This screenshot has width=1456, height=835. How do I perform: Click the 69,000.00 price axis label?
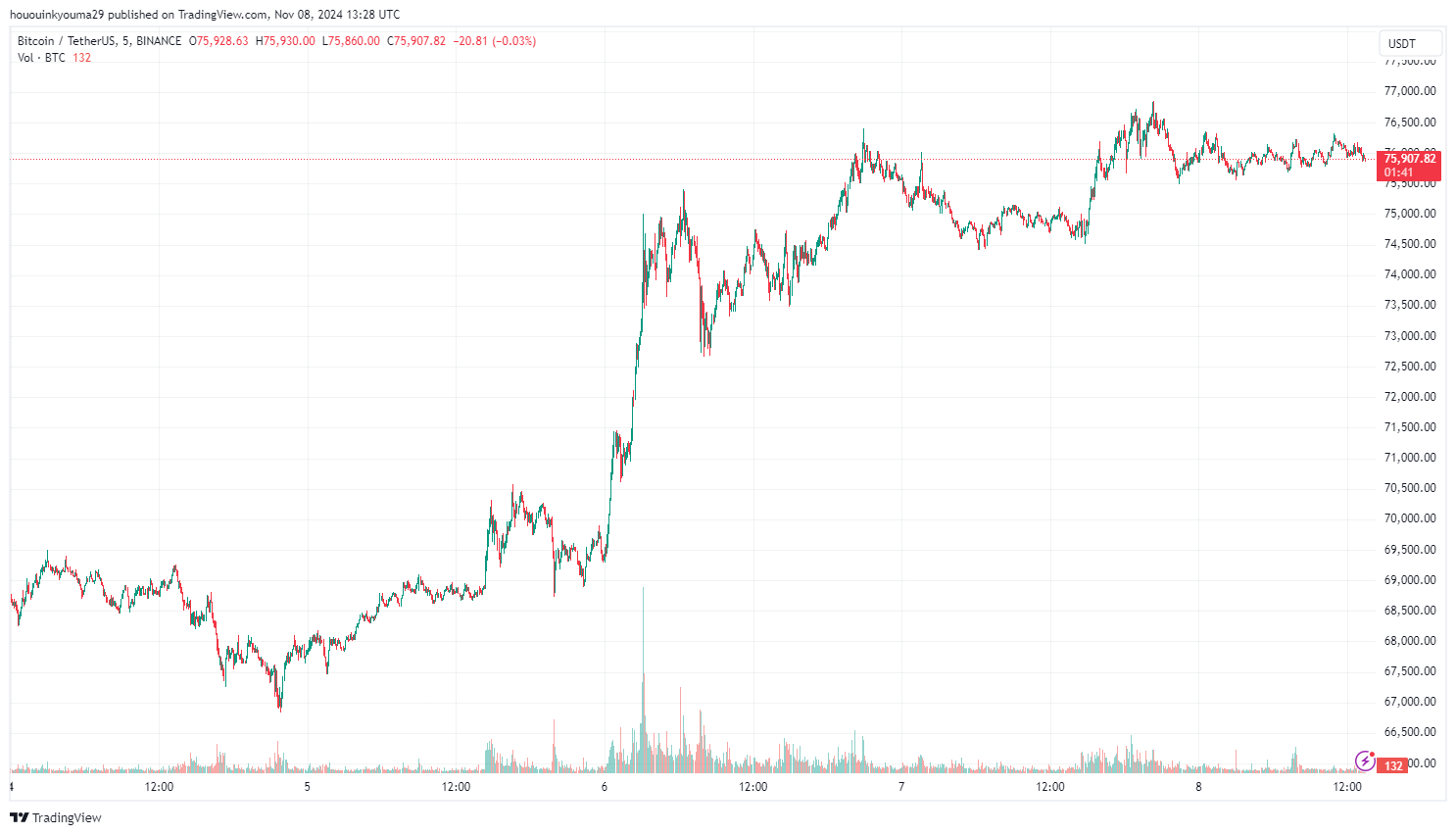point(1410,580)
